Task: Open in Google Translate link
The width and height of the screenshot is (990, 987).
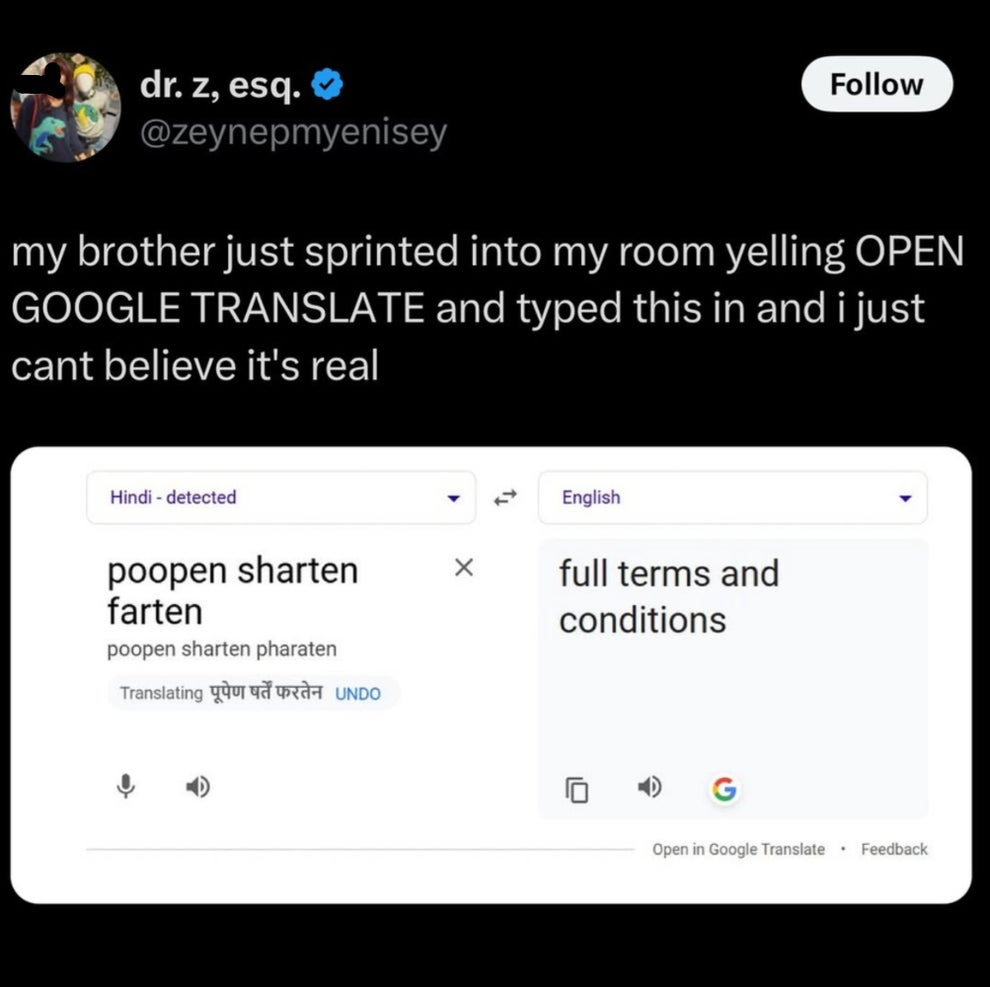Action: pos(738,849)
